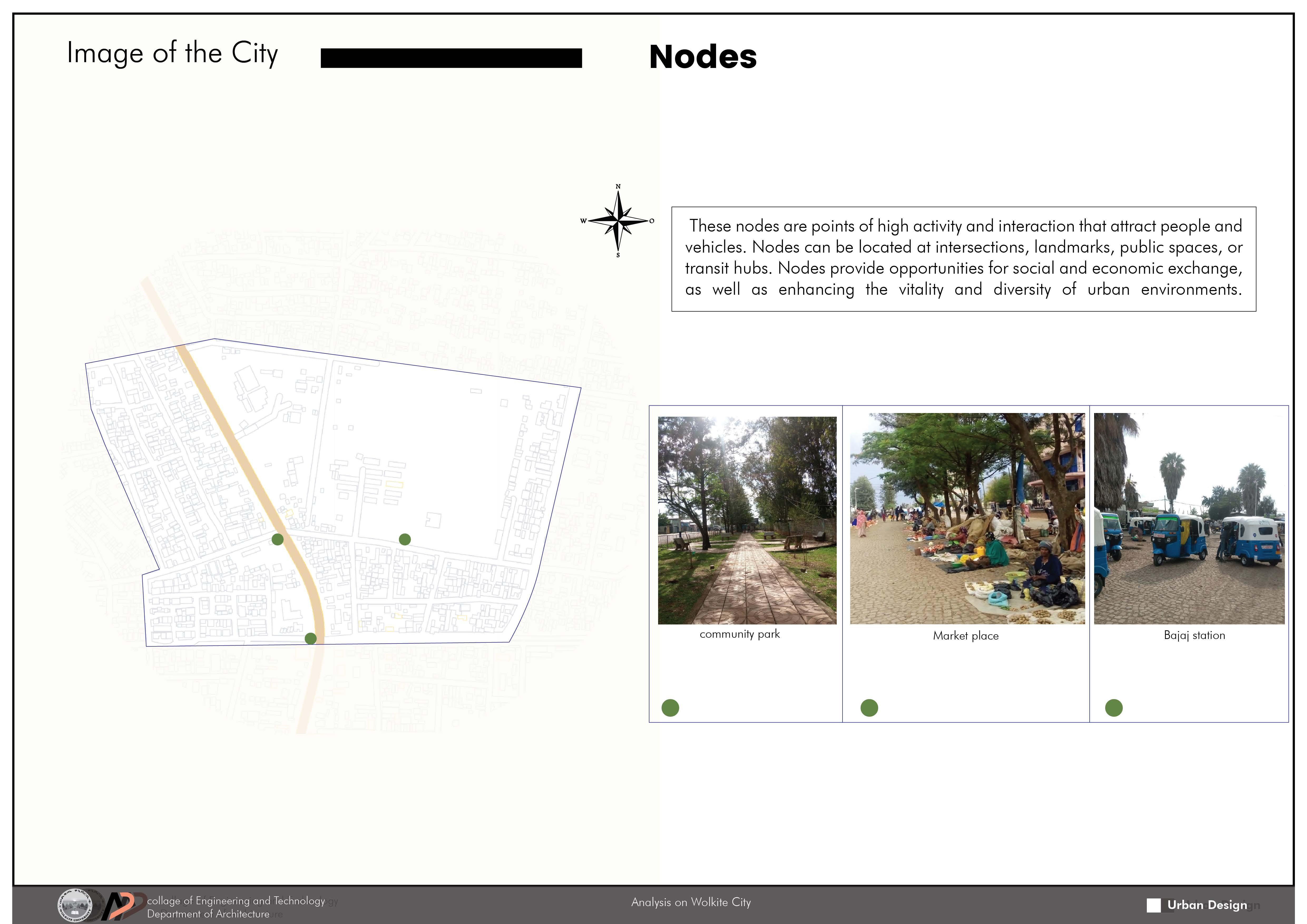This screenshot has width=1307, height=924.
Task: Click the green node on the orange road's mid-section
Action: pyautogui.click(x=278, y=539)
